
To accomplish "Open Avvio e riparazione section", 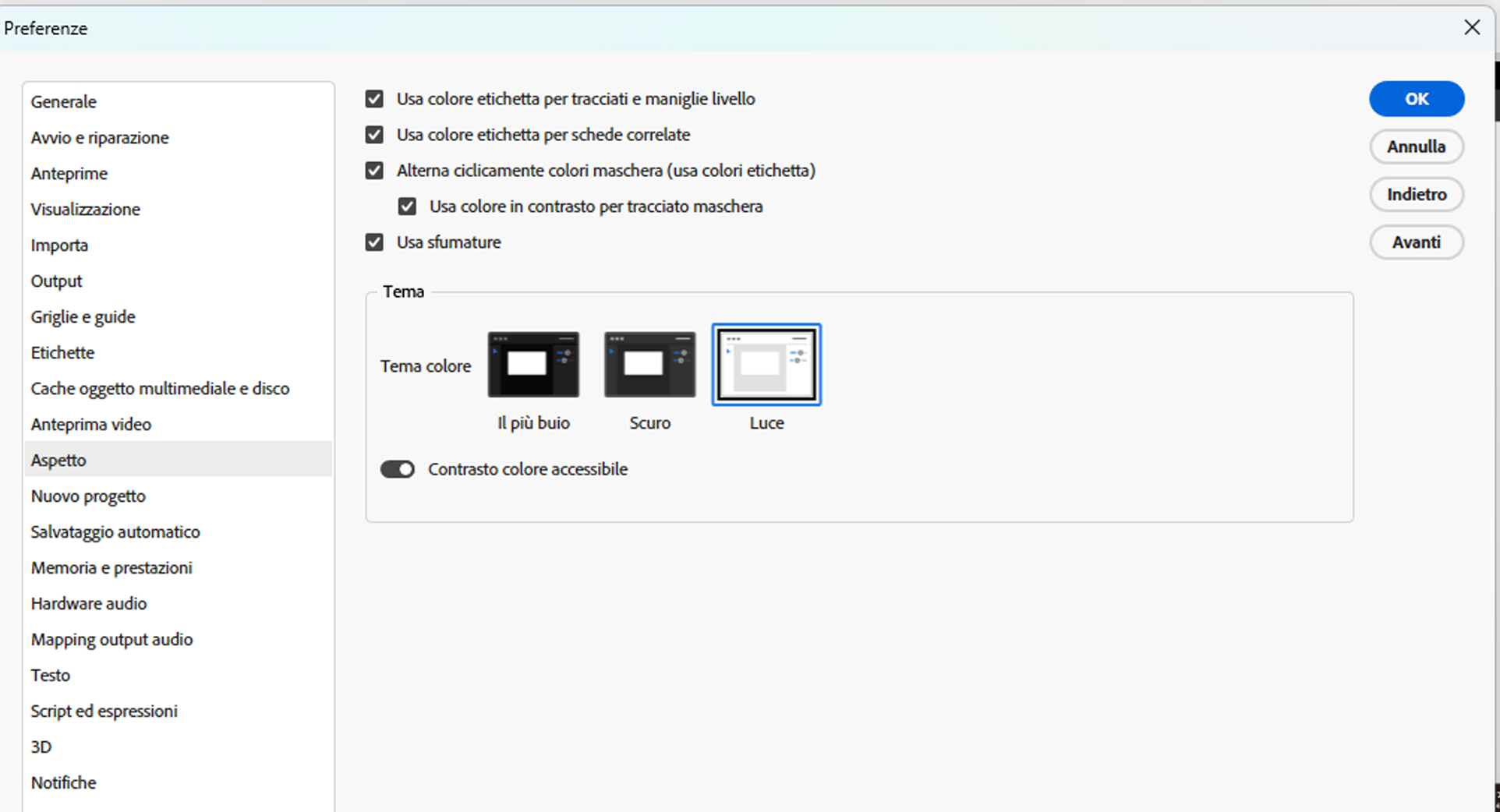I will [178, 138].
